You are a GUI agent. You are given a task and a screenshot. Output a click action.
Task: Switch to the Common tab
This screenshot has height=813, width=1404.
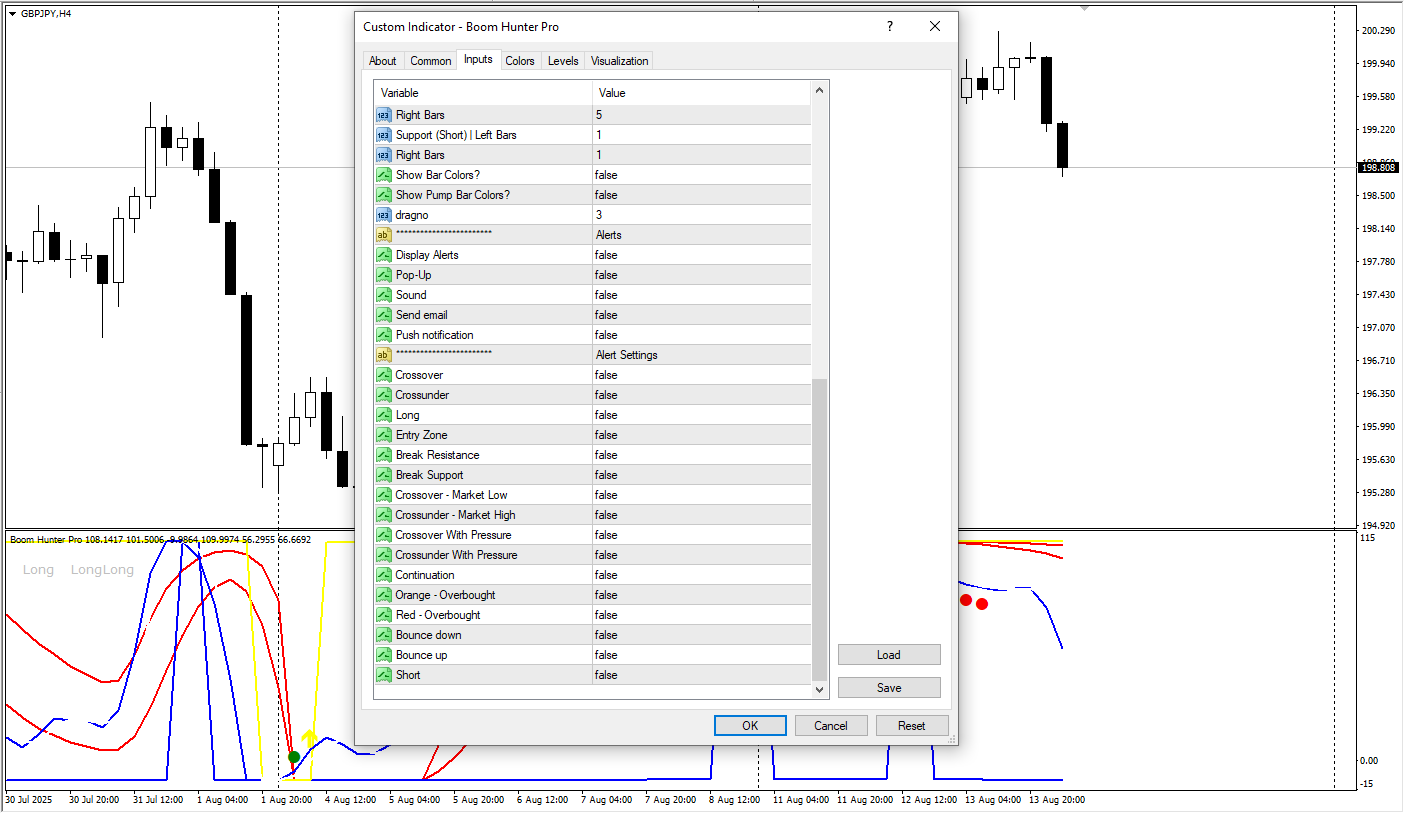coord(431,61)
